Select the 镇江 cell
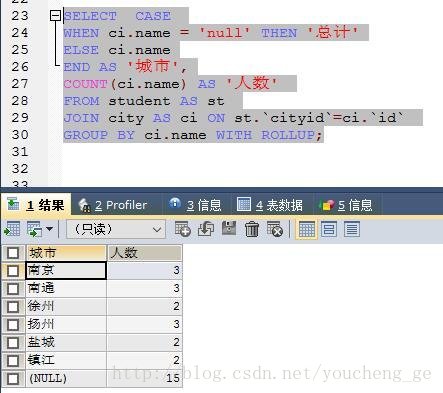The image size is (443, 393). (66, 360)
